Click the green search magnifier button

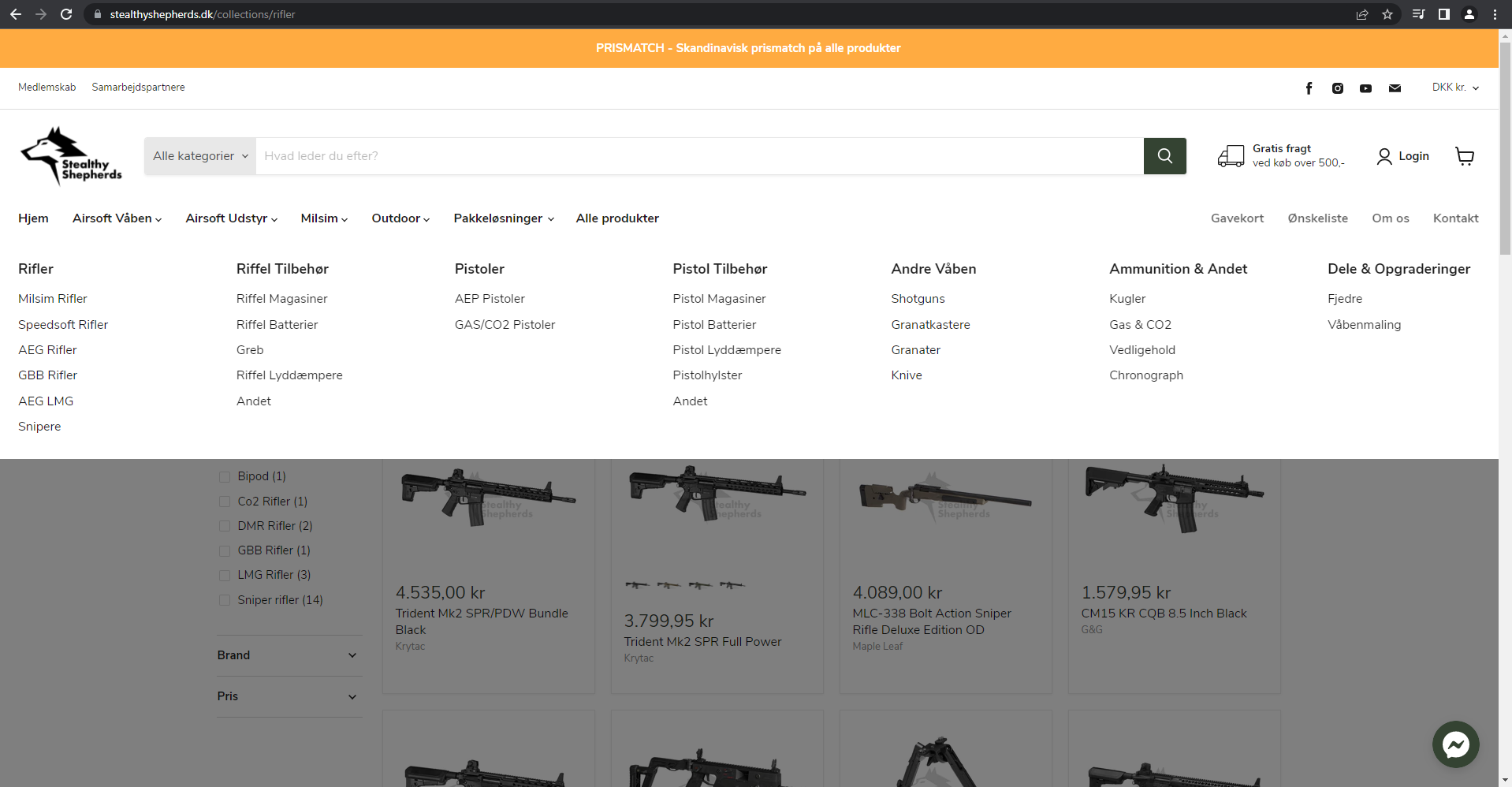(x=1164, y=156)
